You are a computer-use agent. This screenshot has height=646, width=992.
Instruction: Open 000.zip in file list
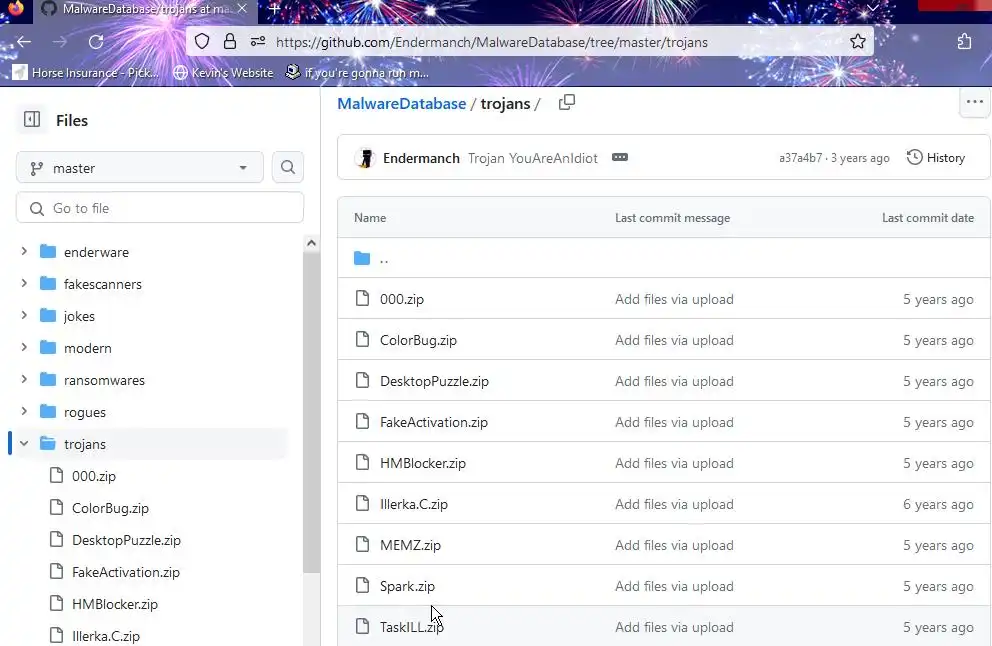(x=402, y=299)
